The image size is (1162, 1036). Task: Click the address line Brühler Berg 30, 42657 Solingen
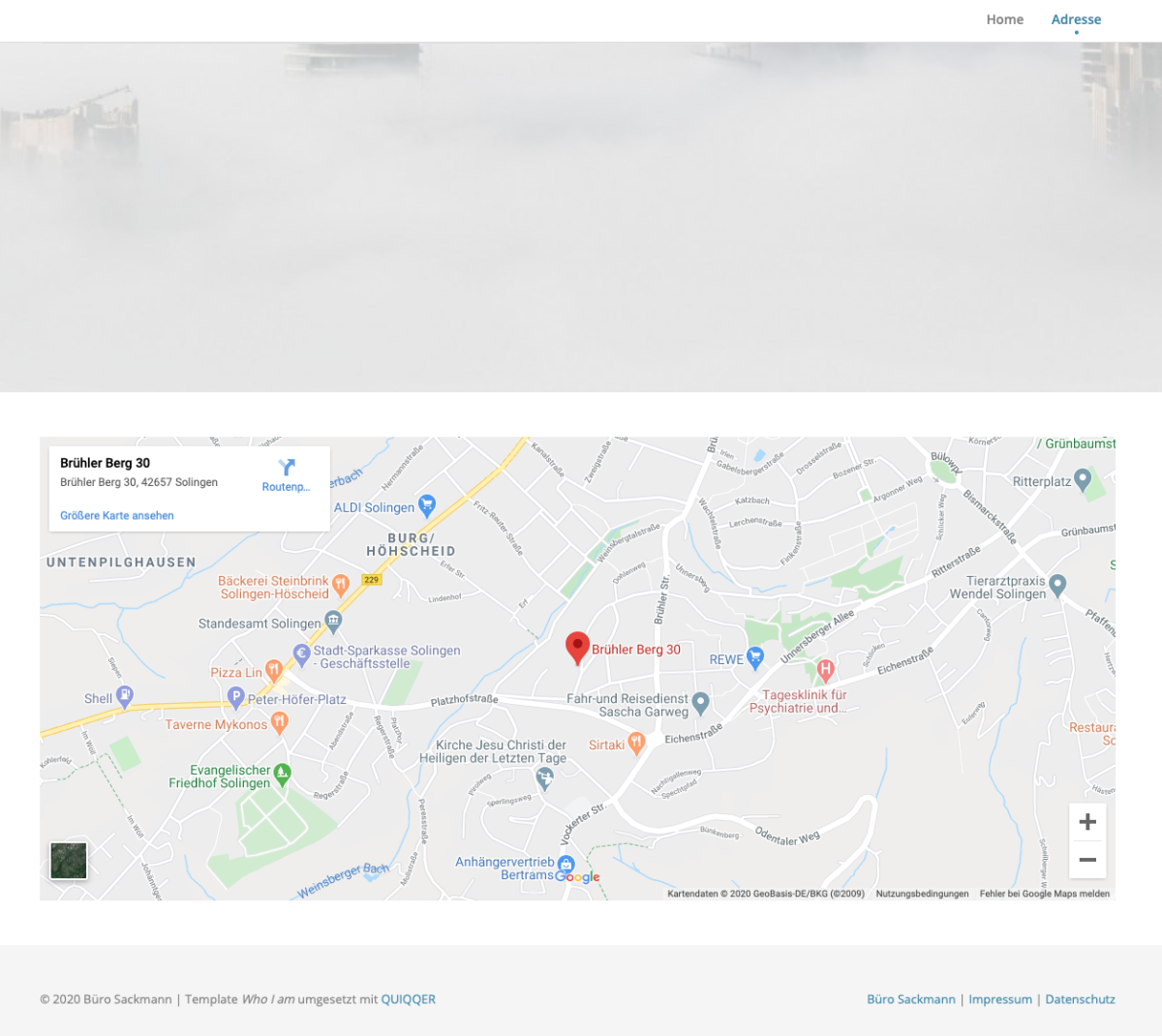pyautogui.click(x=138, y=482)
